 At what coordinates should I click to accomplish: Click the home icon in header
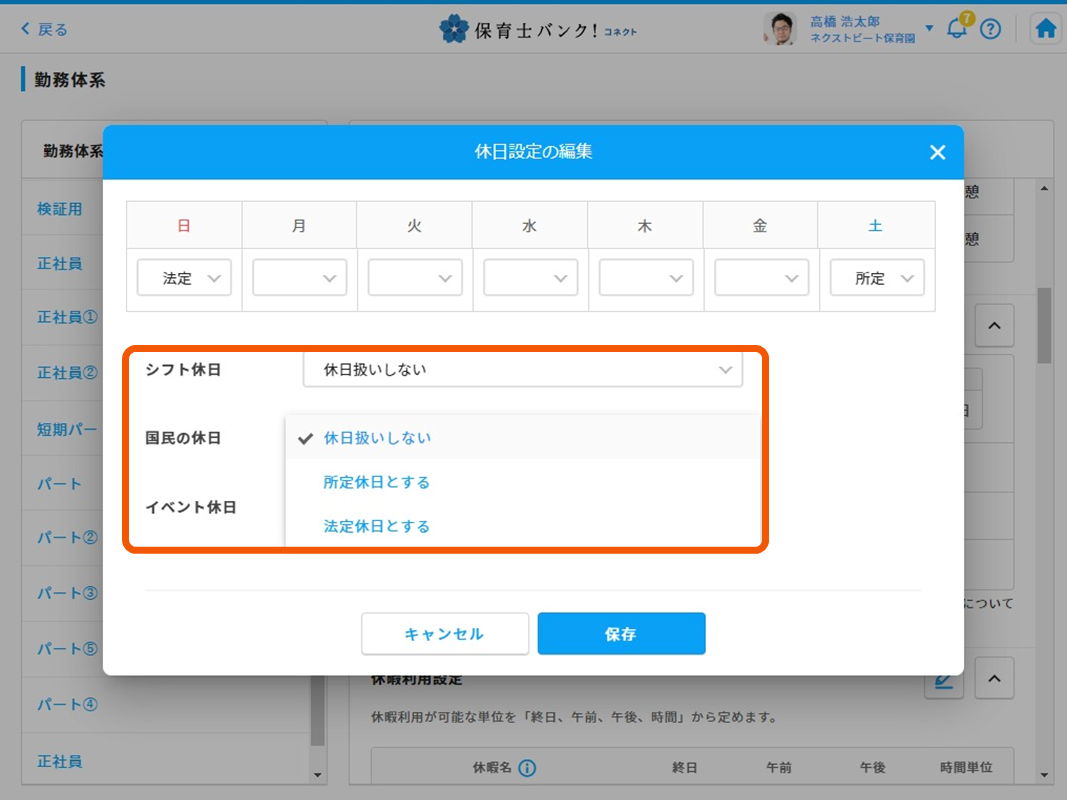coord(1046,29)
